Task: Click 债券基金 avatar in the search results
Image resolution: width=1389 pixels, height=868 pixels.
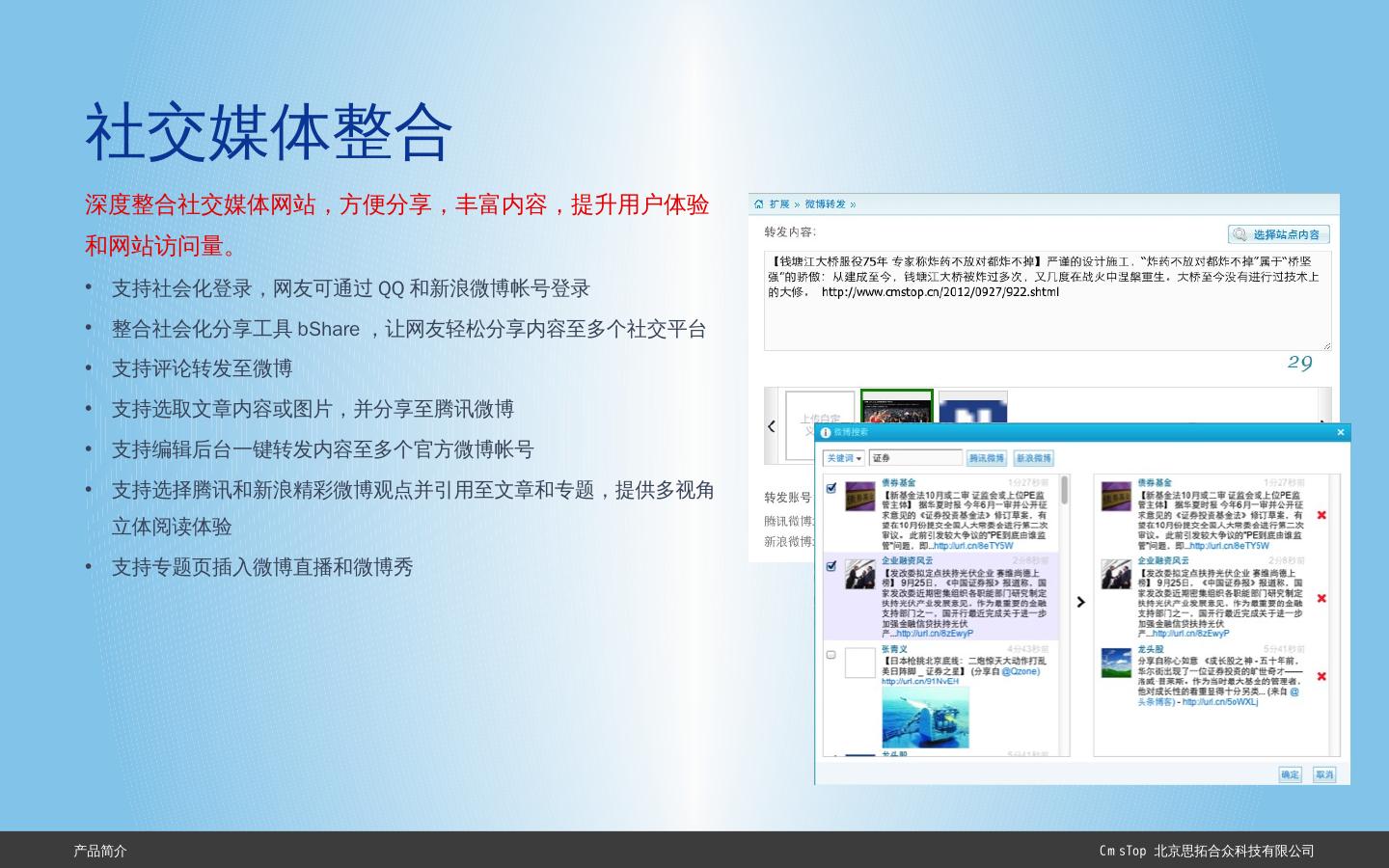Action: click(x=860, y=496)
